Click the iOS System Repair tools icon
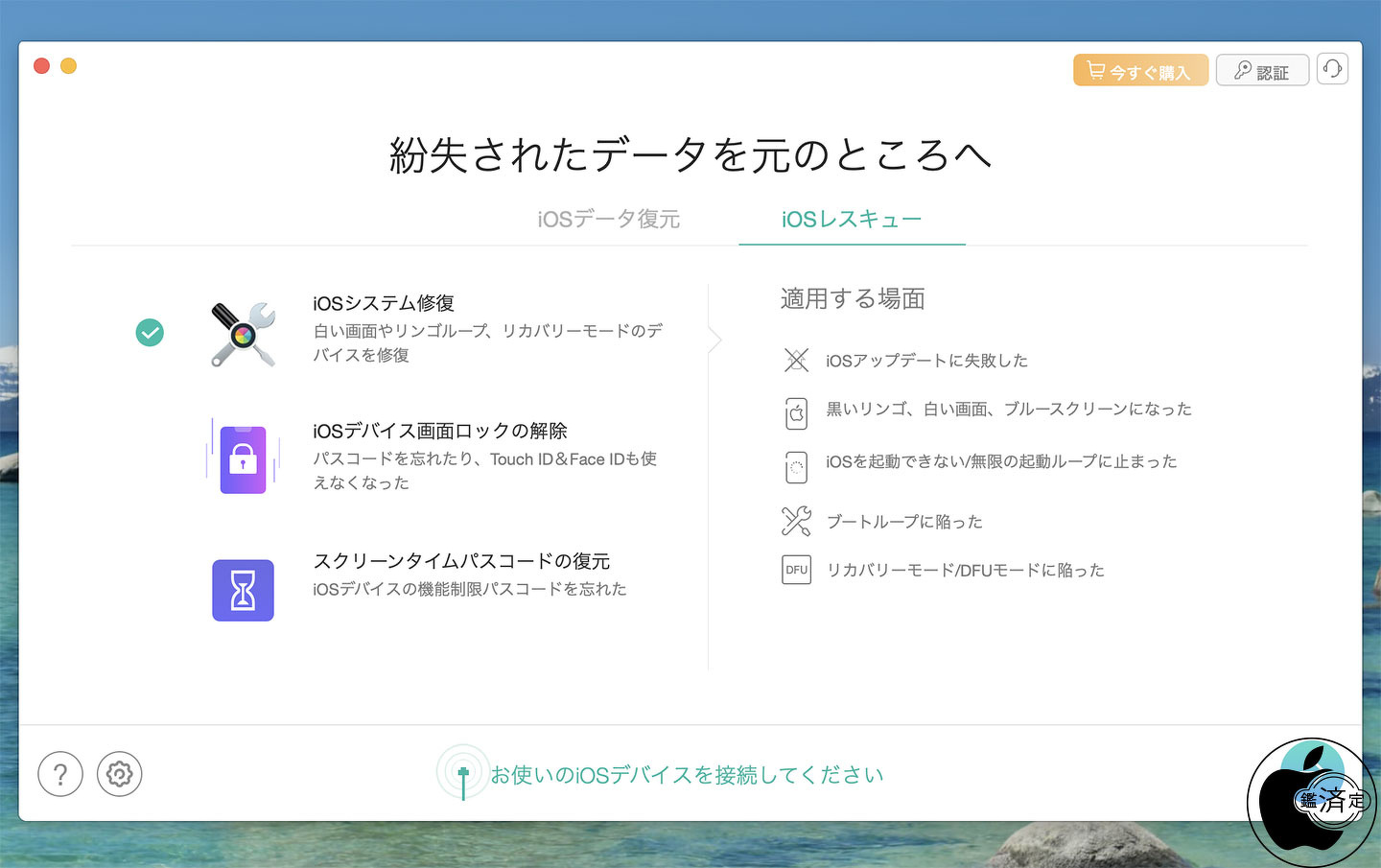1381x868 pixels. (244, 334)
